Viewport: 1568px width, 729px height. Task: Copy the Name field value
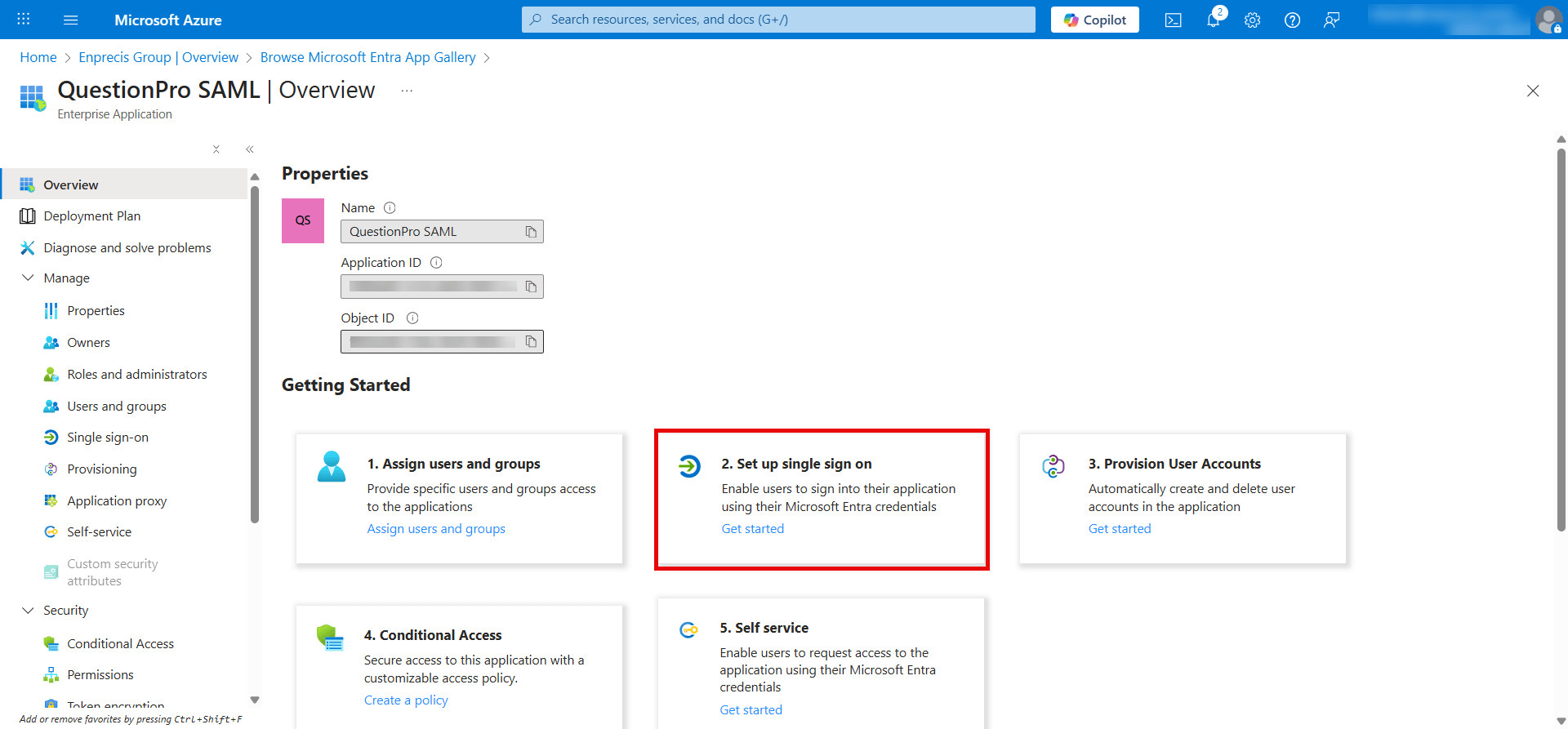[531, 232]
